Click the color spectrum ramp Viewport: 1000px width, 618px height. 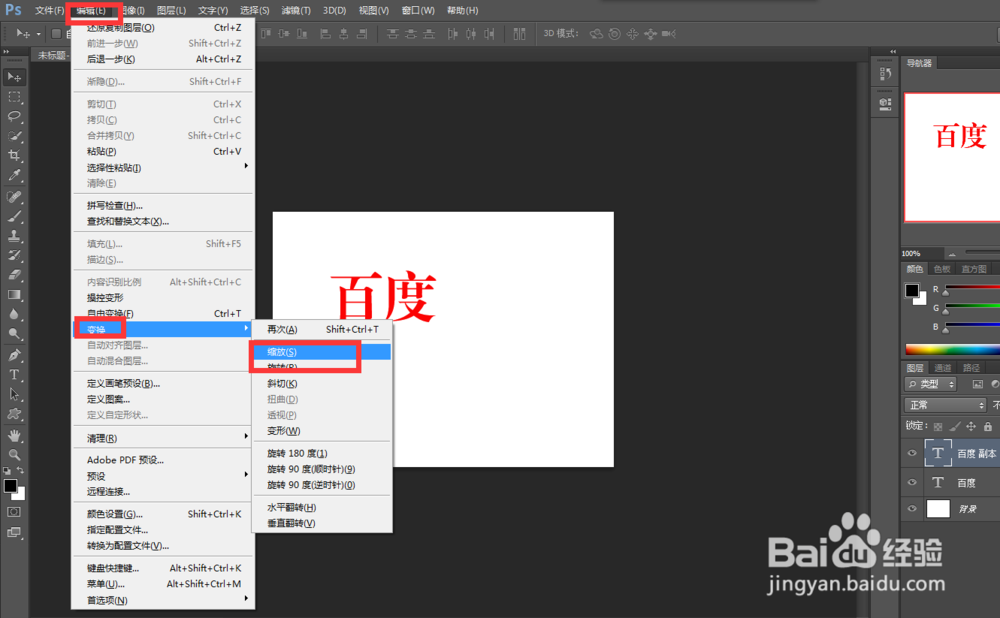[952, 349]
